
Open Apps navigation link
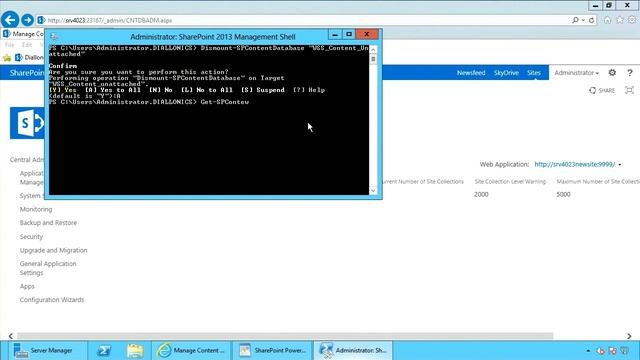[27, 286]
